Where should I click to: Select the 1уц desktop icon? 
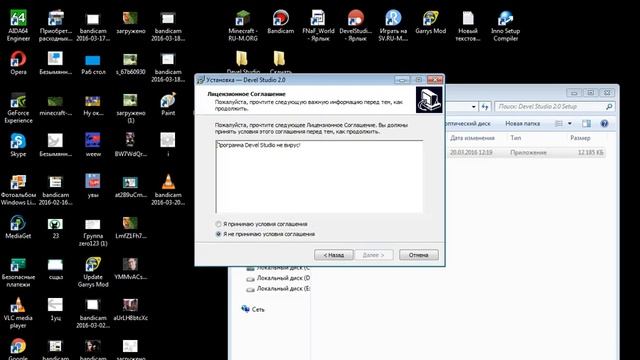[x=56, y=309]
